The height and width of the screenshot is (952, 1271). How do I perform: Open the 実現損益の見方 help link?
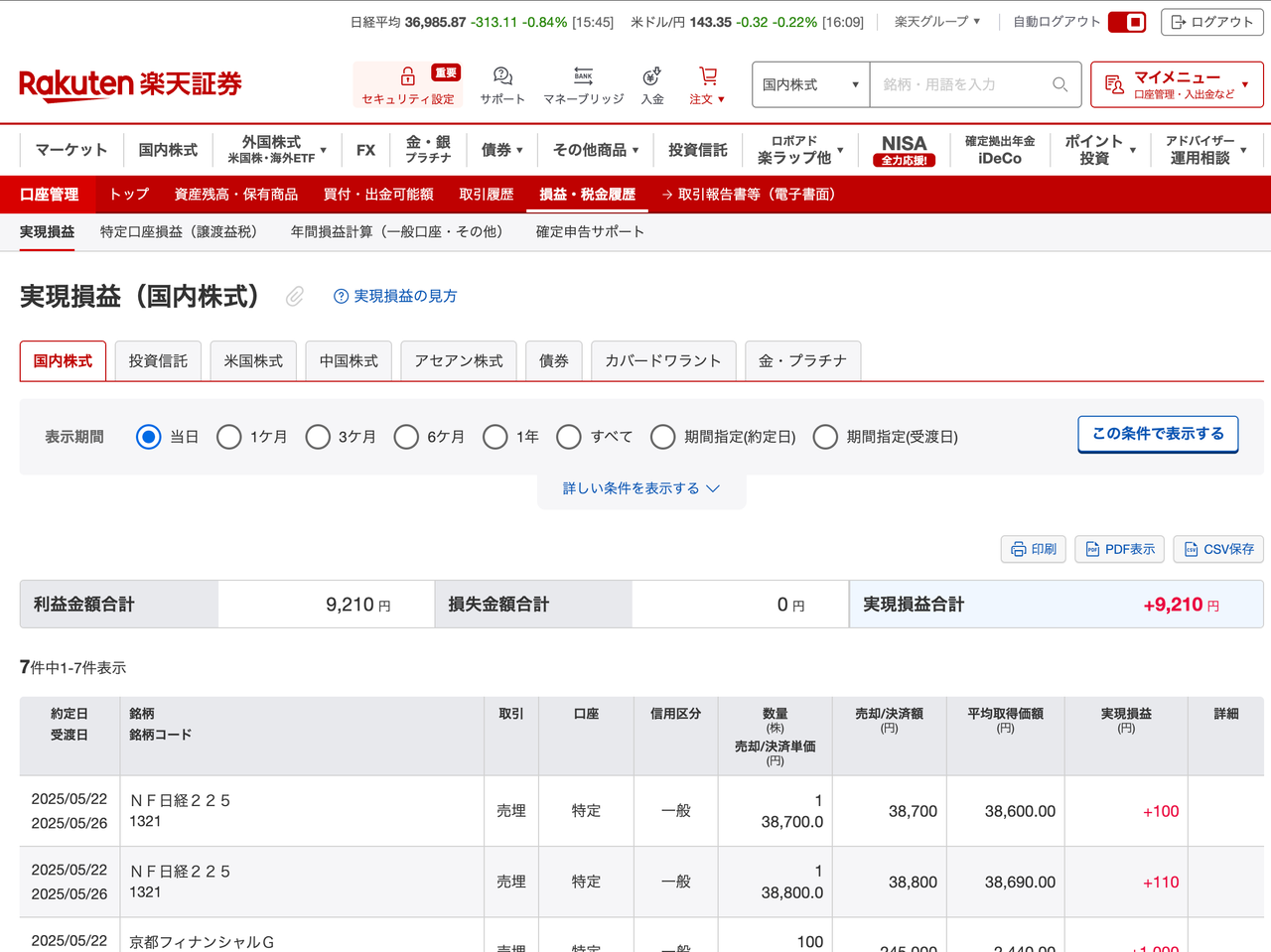click(x=394, y=296)
